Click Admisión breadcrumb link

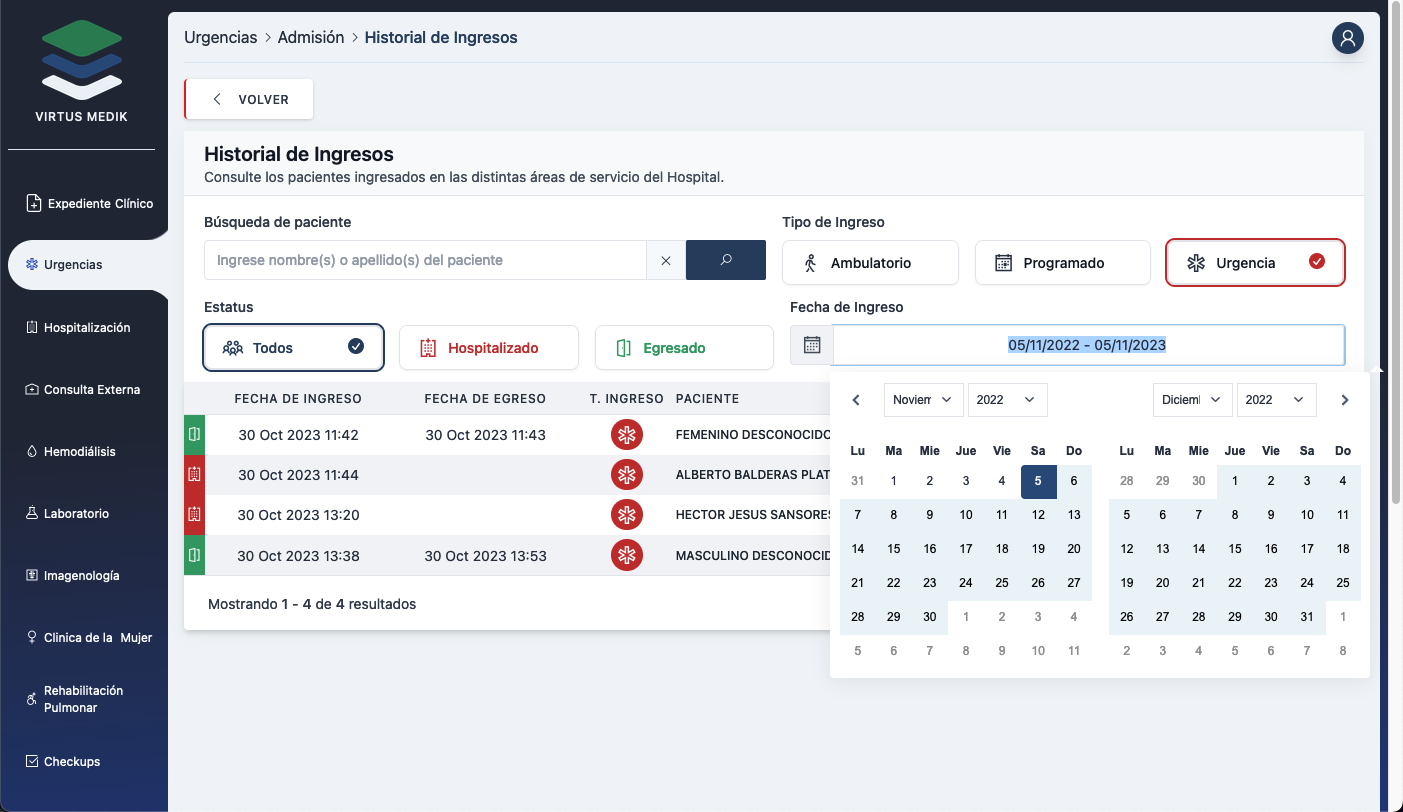[x=310, y=38]
